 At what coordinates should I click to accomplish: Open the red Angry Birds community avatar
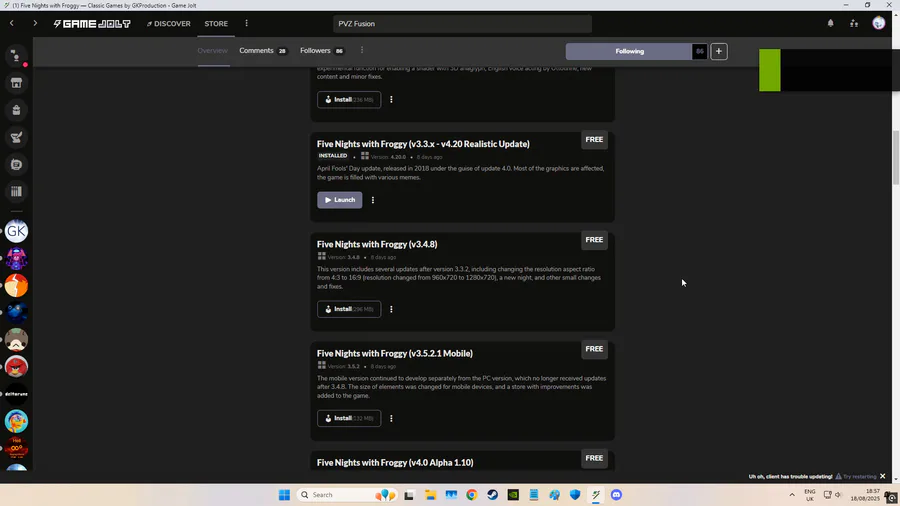16,367
